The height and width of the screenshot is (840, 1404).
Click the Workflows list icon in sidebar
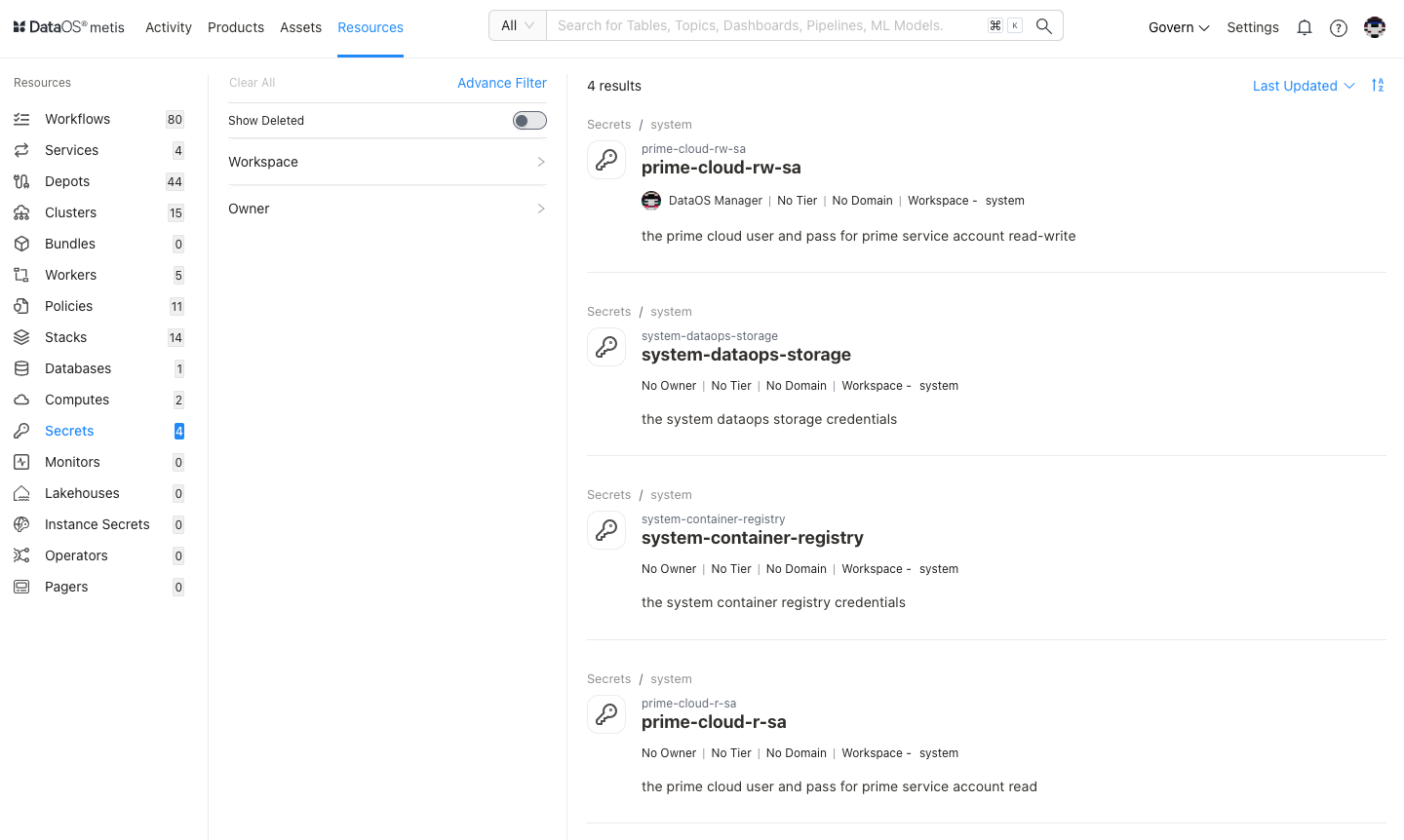click(21, 119)
